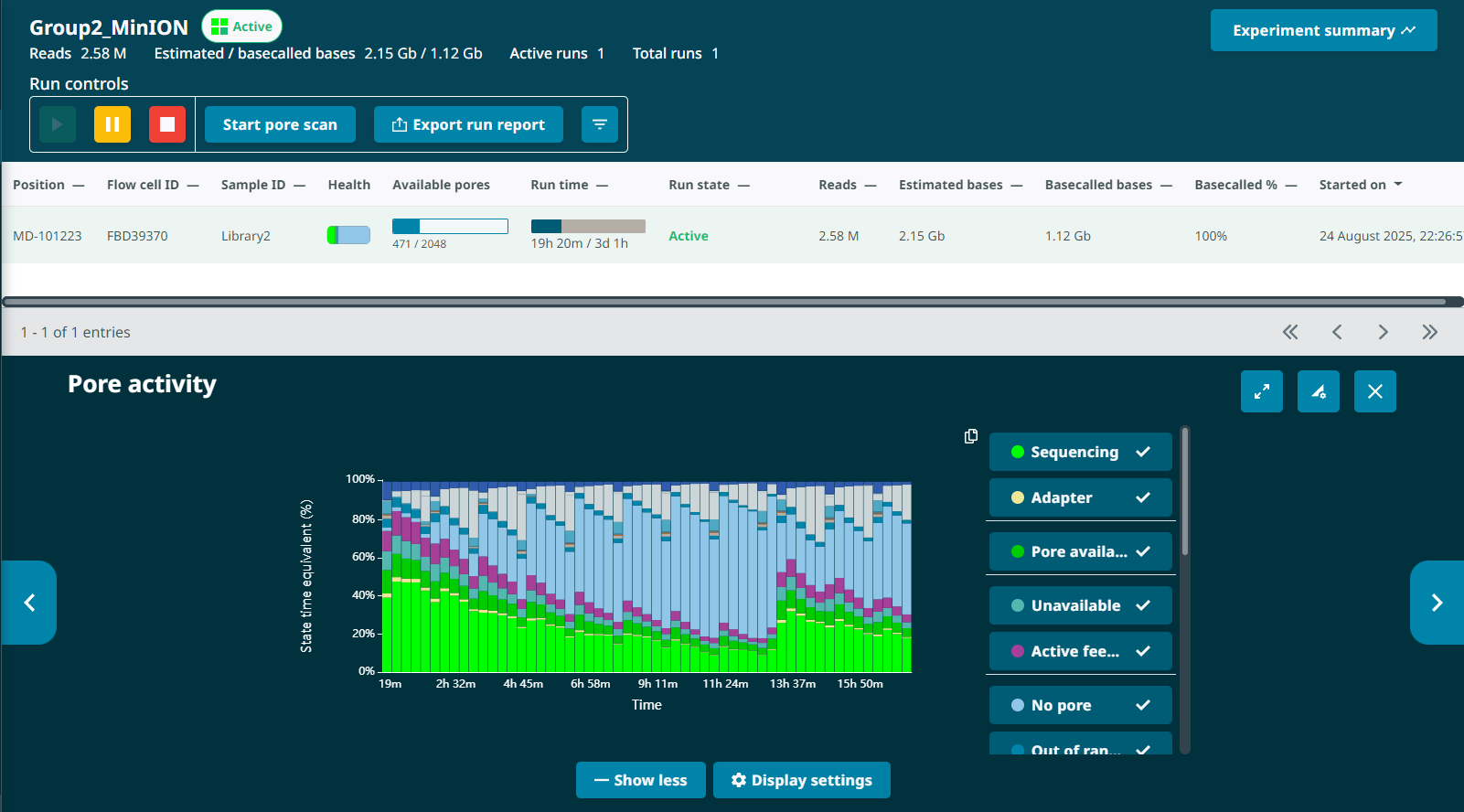Go to previous chart with left arrow
Viewport: 1464px width, 812px height.
pyautogui.click(x=29, y=603)
